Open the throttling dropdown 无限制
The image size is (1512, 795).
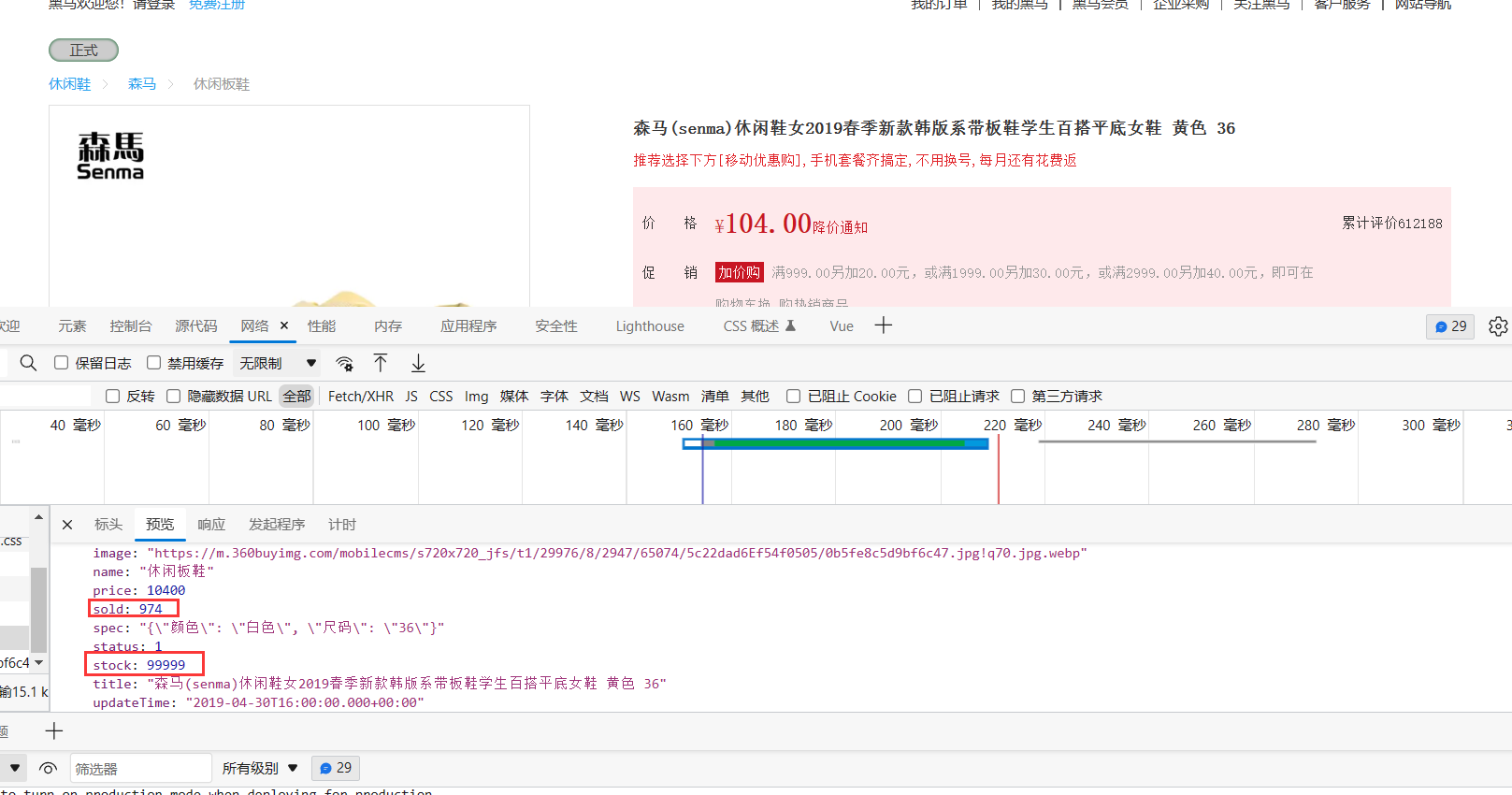(x=278, y=363)
